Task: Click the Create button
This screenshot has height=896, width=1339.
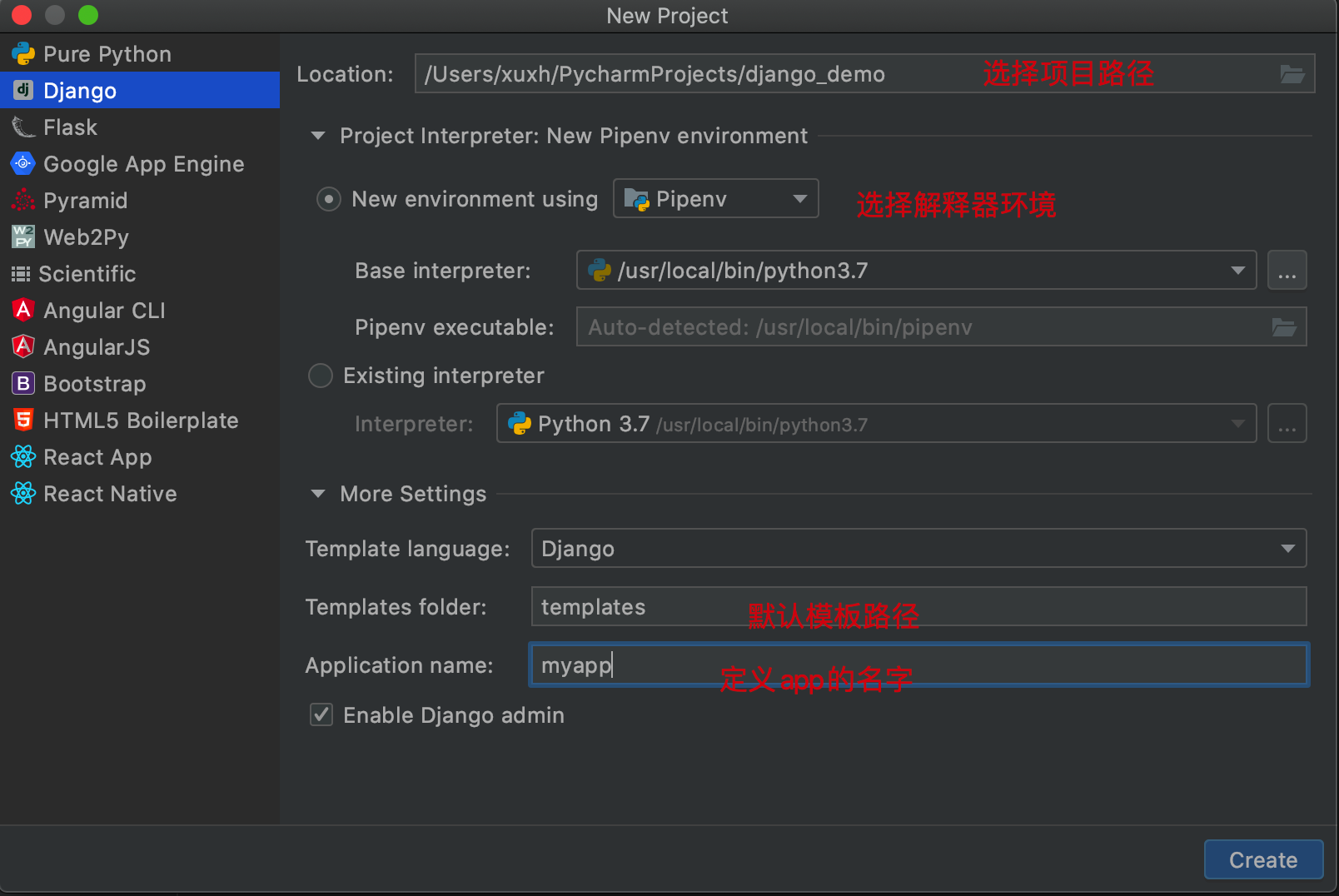Action: click(x=1263, y=859)
